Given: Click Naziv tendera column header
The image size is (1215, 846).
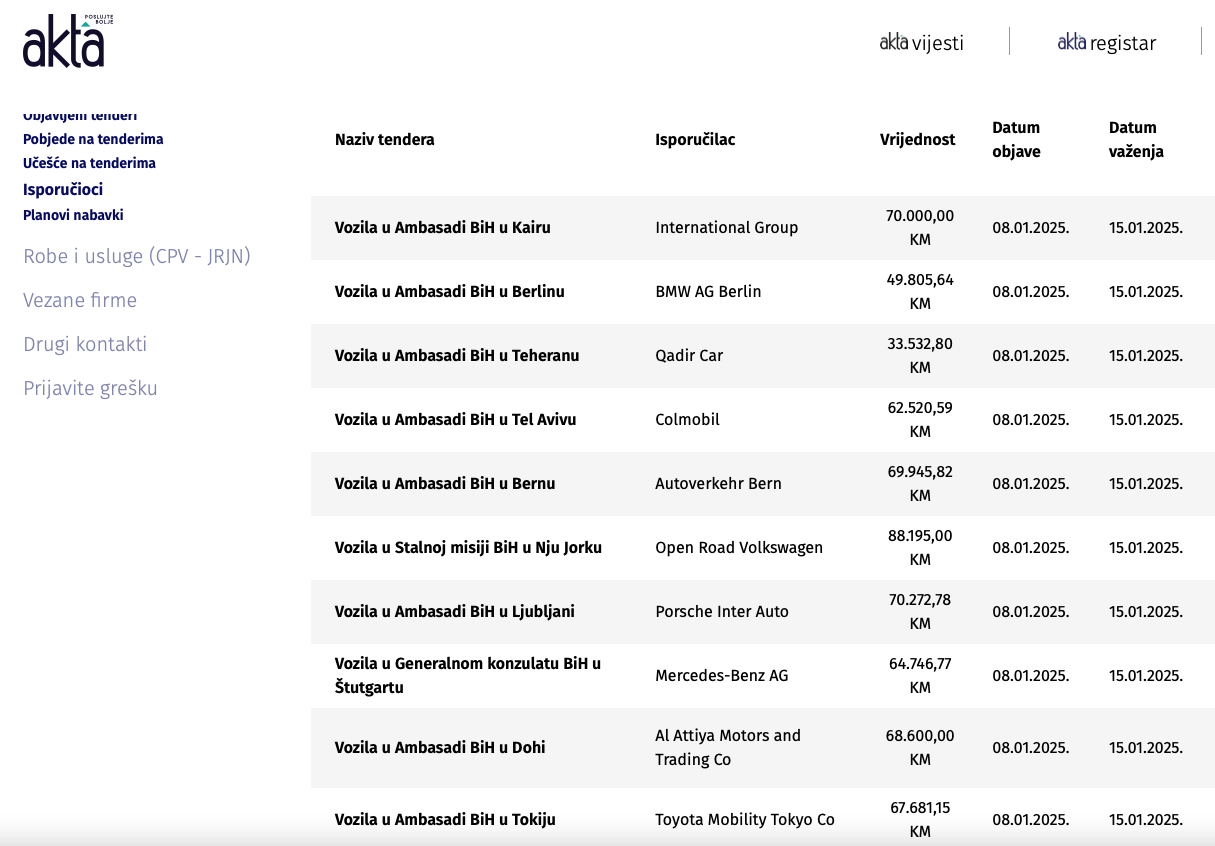Looking at the screenshot, I should [x=384, y=139].
